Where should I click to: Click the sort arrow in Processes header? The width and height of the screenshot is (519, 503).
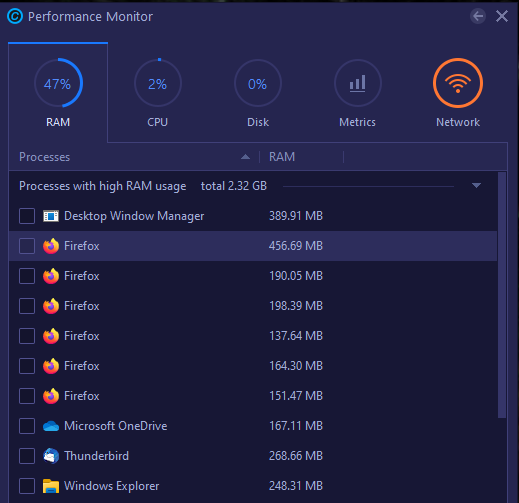tap(245, 157)
